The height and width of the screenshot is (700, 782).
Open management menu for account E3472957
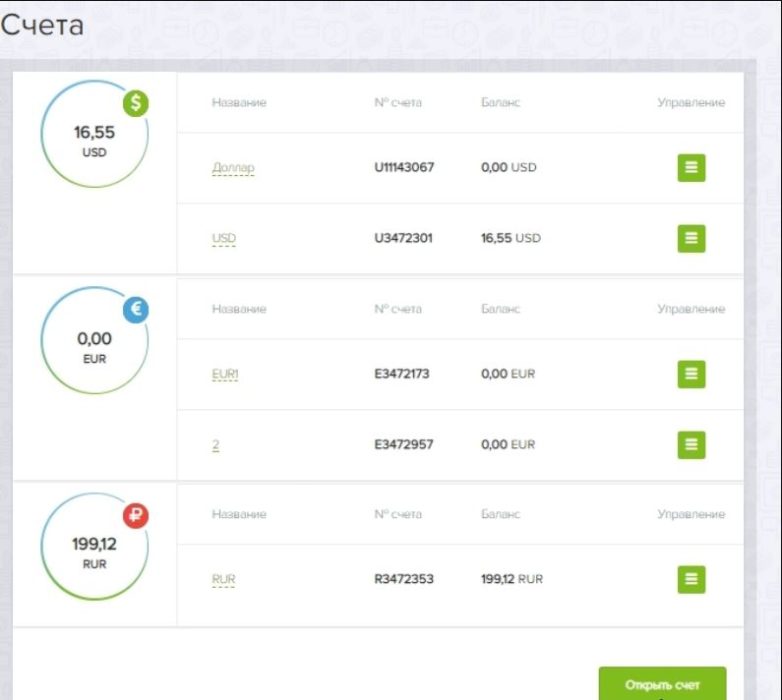coord(691,444)
